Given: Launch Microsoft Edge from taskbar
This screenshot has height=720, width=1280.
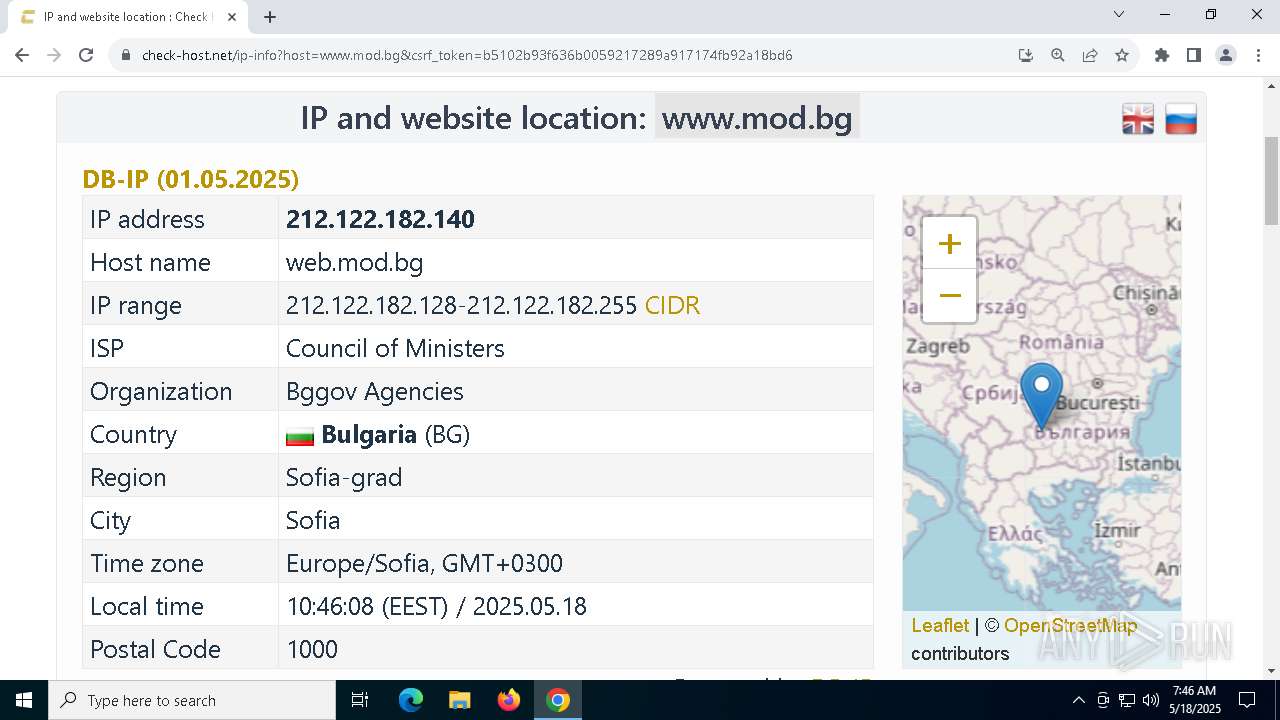Looking at the screenshot, I should coord(411,700).
